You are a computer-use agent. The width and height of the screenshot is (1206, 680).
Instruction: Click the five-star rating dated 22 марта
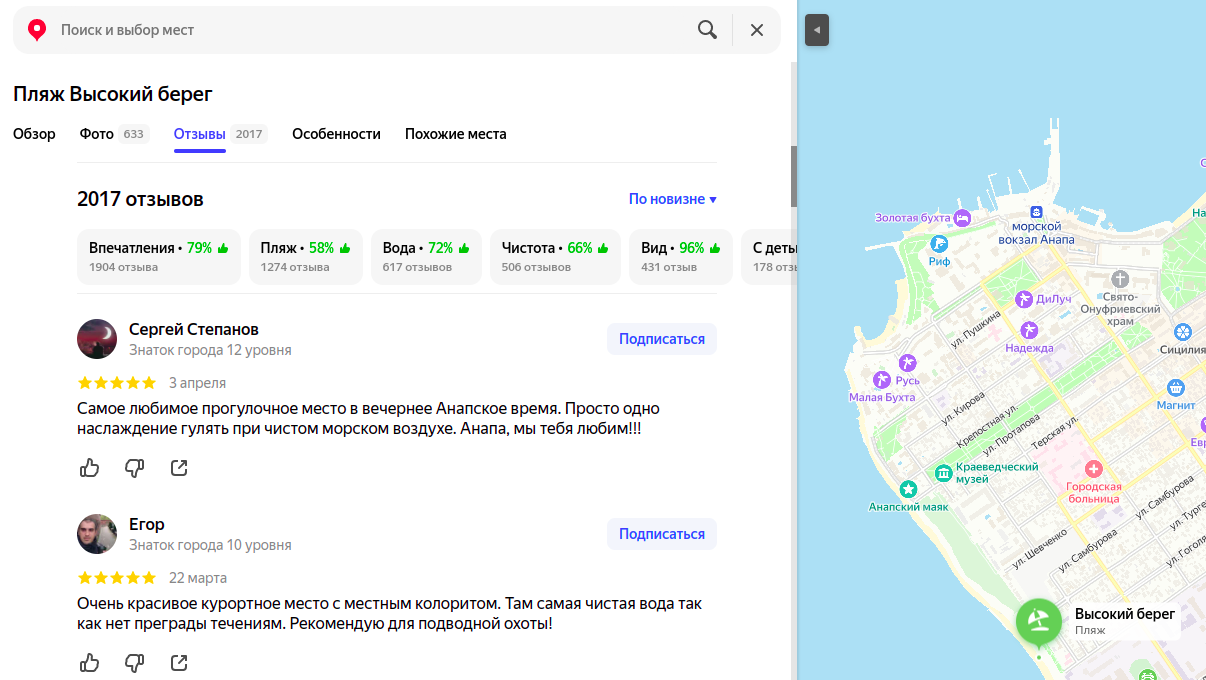coord(117,578)
